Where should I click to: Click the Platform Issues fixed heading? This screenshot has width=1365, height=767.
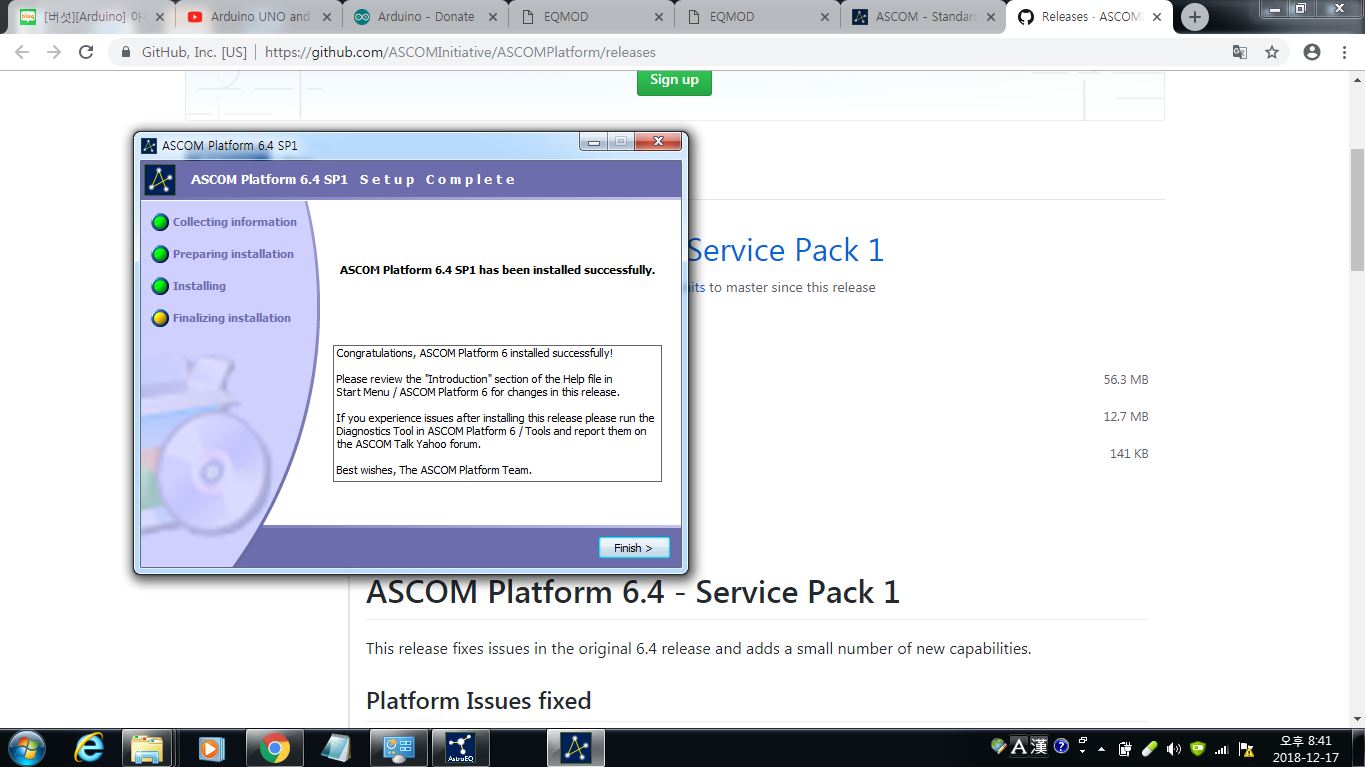point(479,700)
